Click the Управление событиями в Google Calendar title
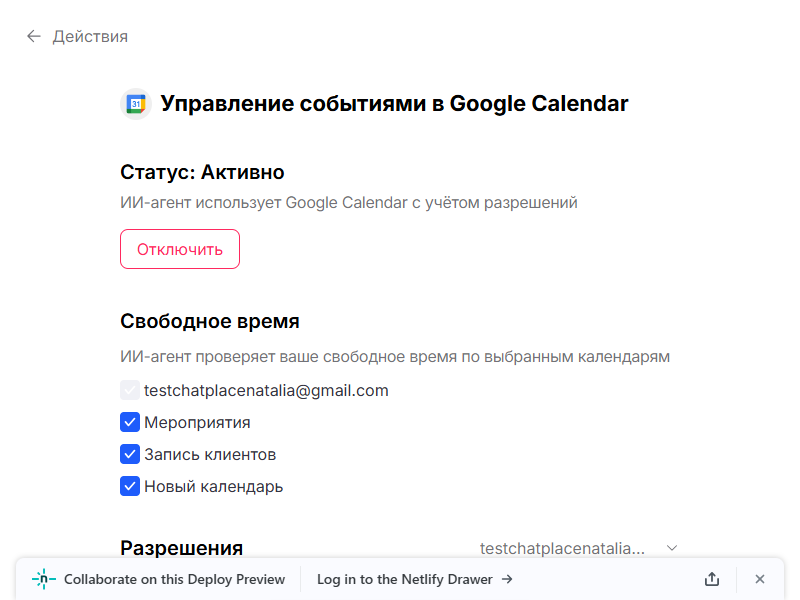This screenshot has width=800, height=600. click(394, 104)
